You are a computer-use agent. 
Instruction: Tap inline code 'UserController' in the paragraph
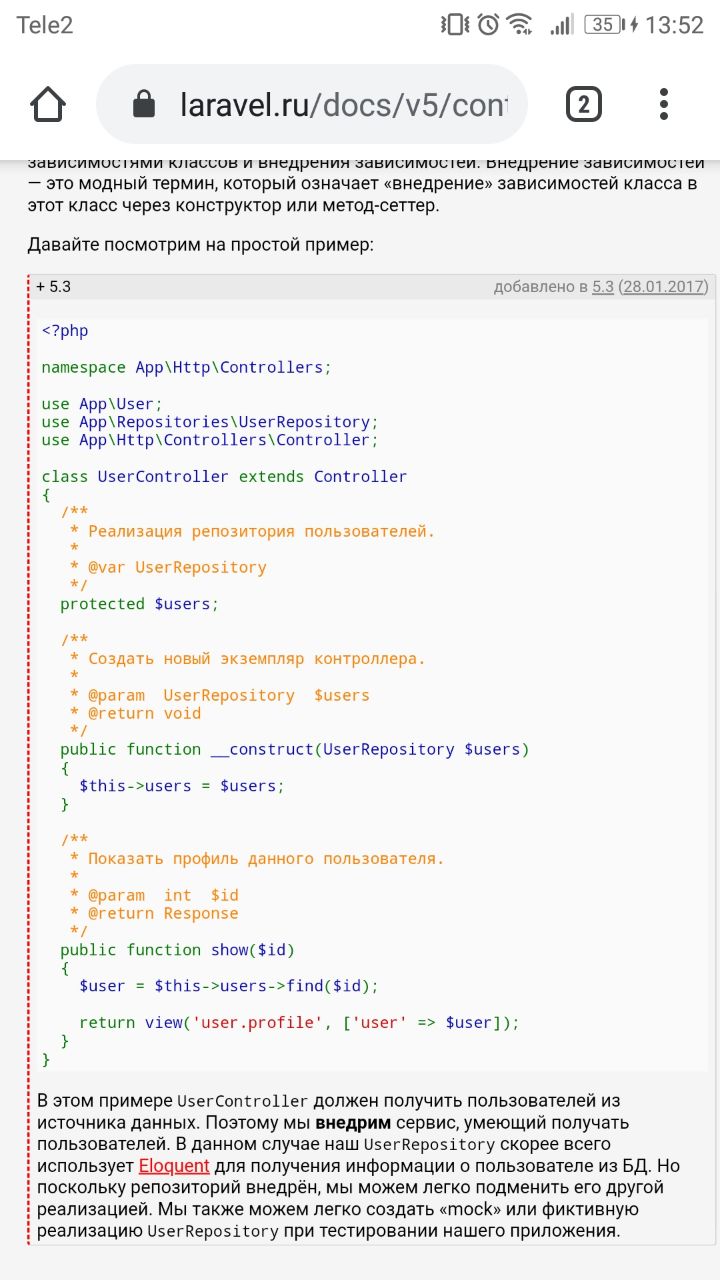243,1102
